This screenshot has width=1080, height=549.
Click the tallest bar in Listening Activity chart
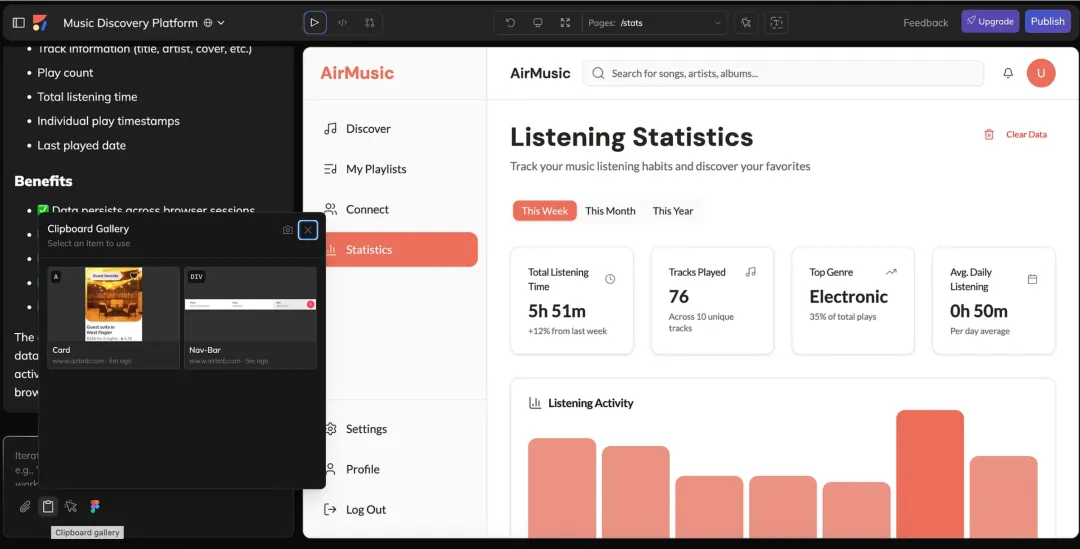click(x=930, y=474)
